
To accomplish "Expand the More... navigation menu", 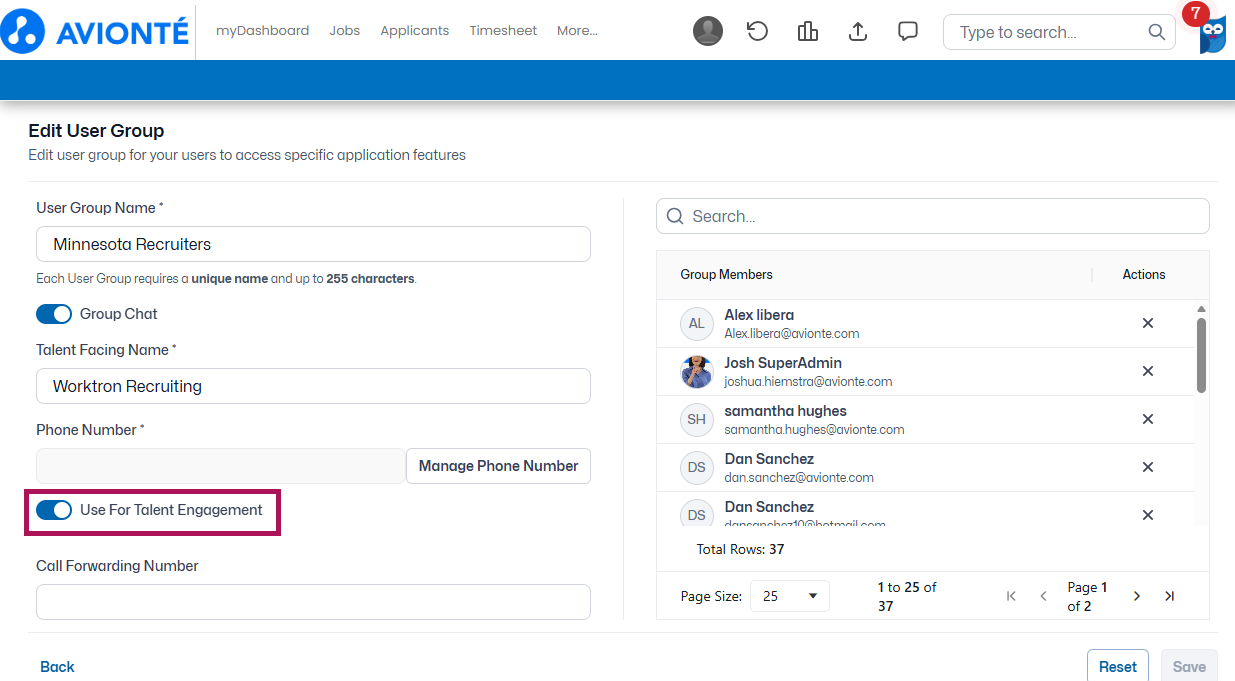I will click(577, 31).
